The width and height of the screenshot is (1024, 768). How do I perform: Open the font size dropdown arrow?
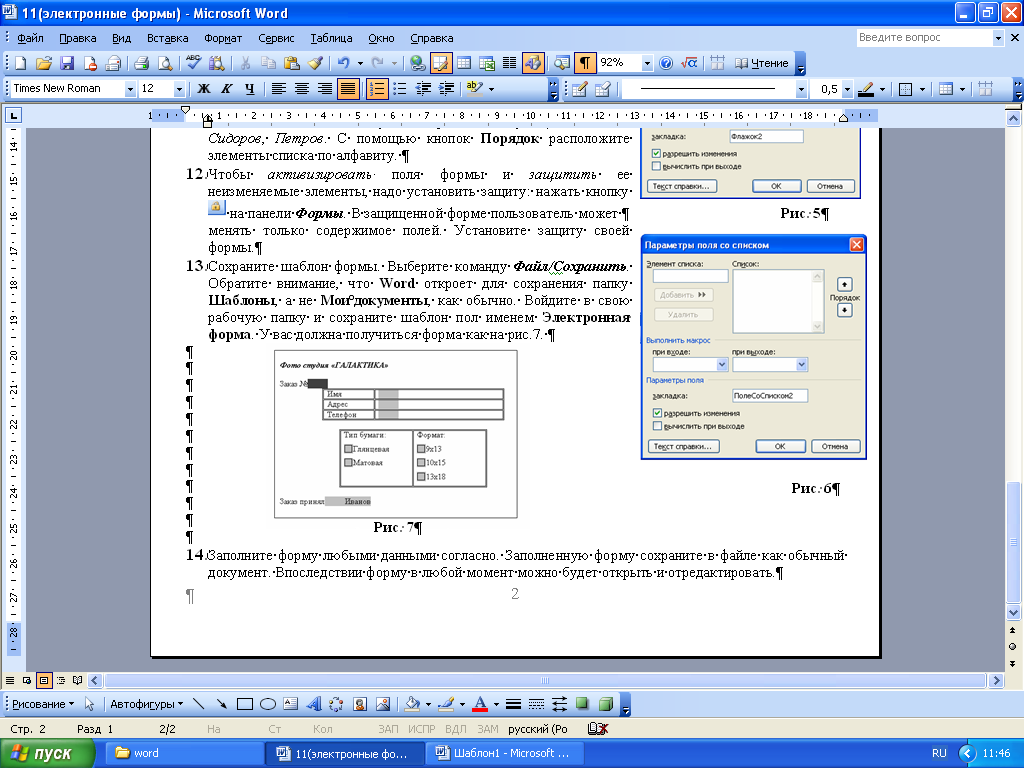pyautogui.click(x=179, y=89)
